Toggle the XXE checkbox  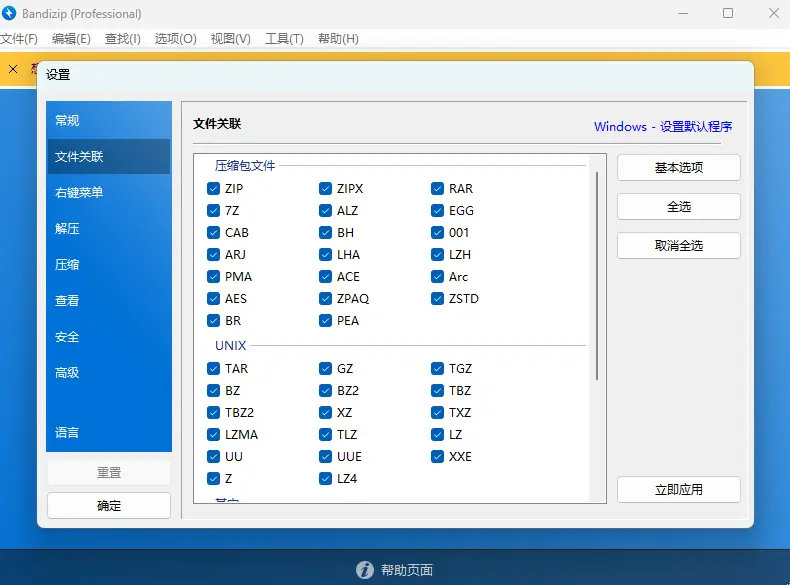coord(437,457)
